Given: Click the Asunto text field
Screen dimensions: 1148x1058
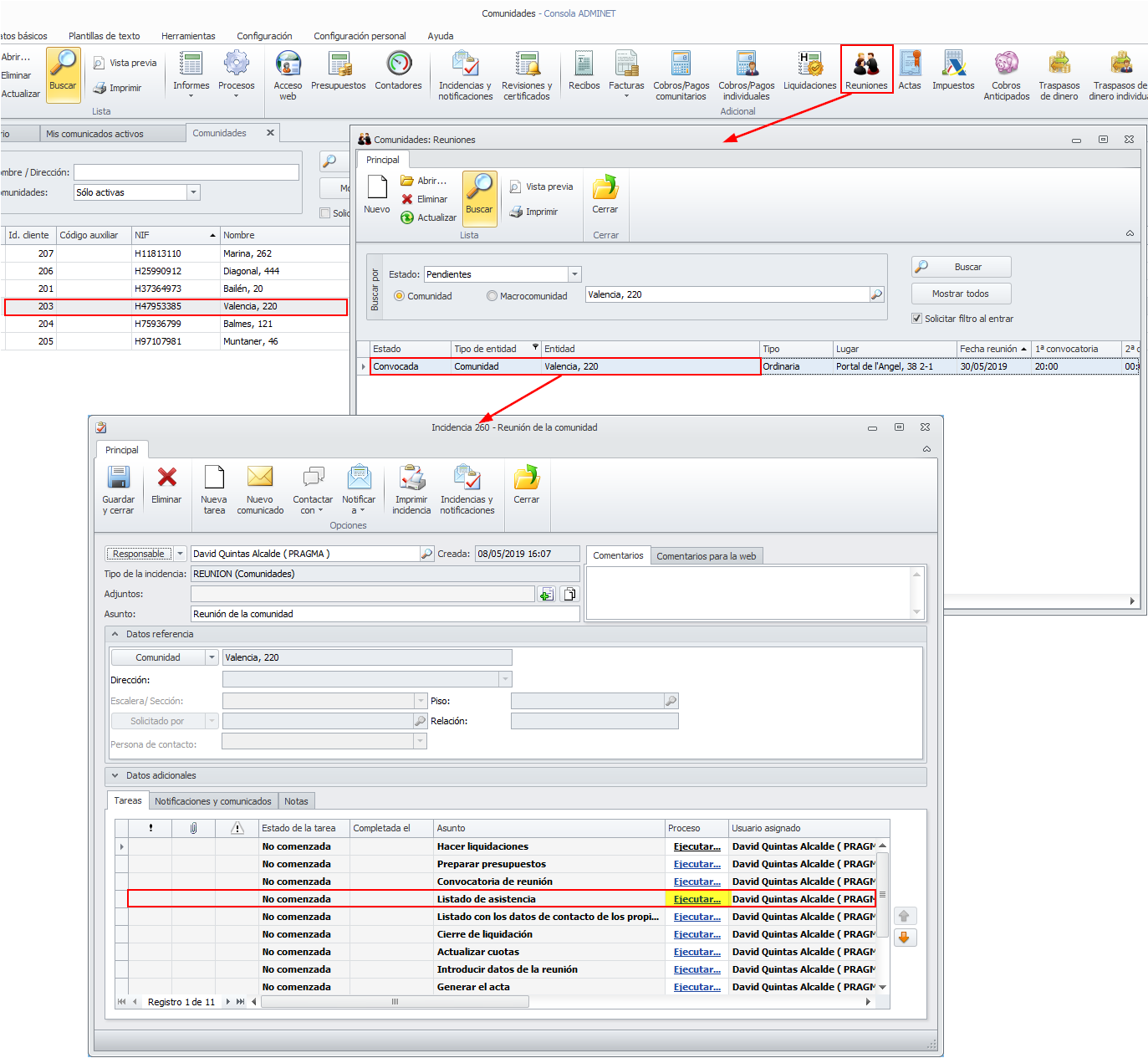Looking at the screenshot, I should (x=385, y=614).
